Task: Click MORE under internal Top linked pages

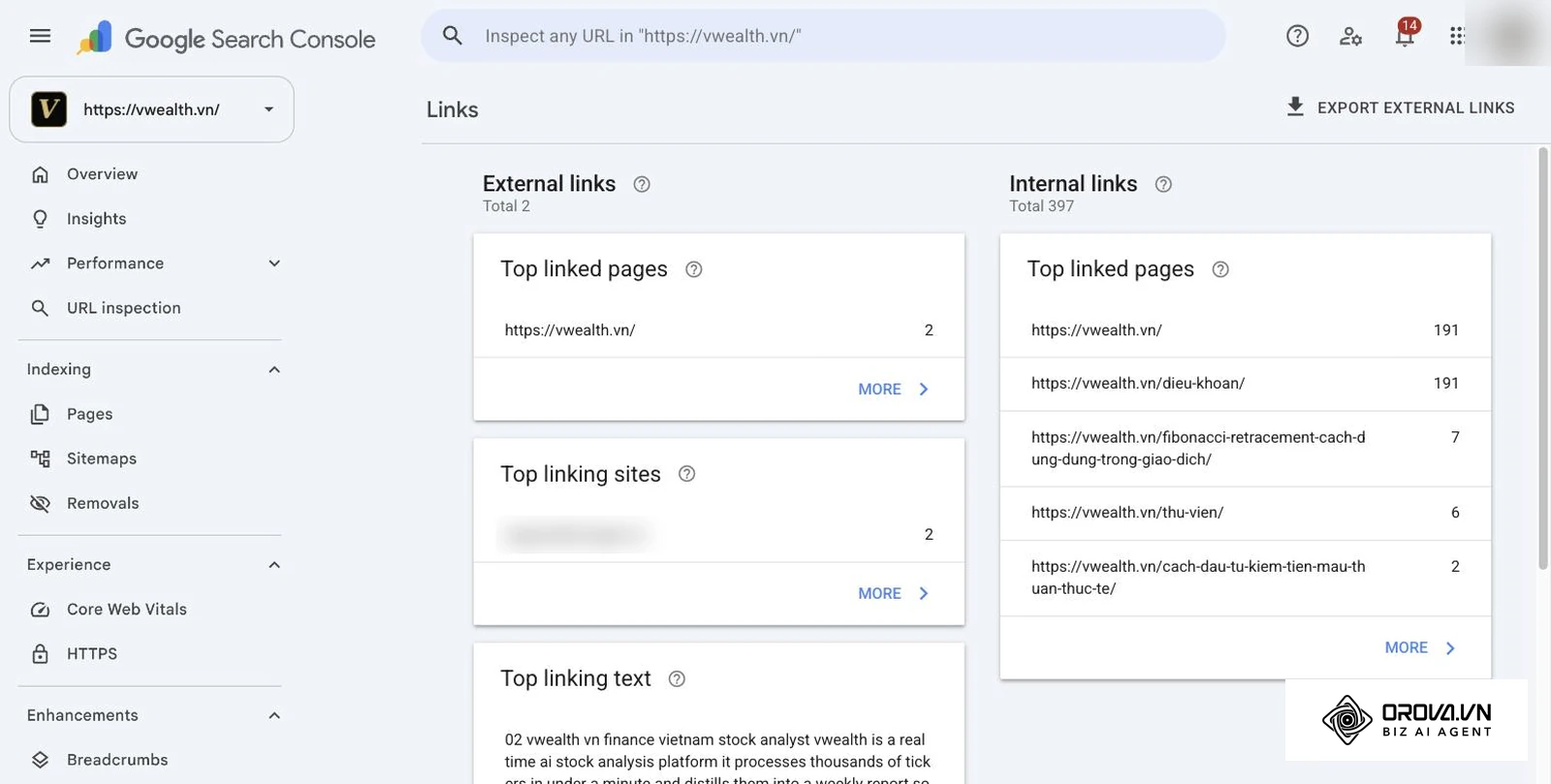Action: coord(1420,647)
